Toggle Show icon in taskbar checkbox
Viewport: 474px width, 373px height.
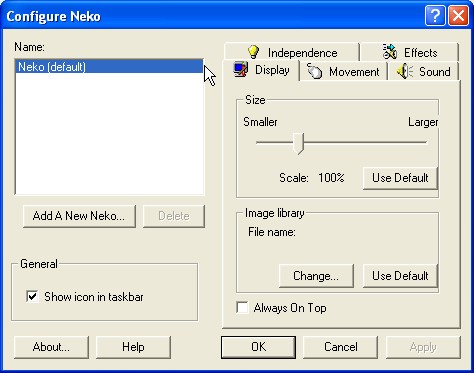pos(32,296)
